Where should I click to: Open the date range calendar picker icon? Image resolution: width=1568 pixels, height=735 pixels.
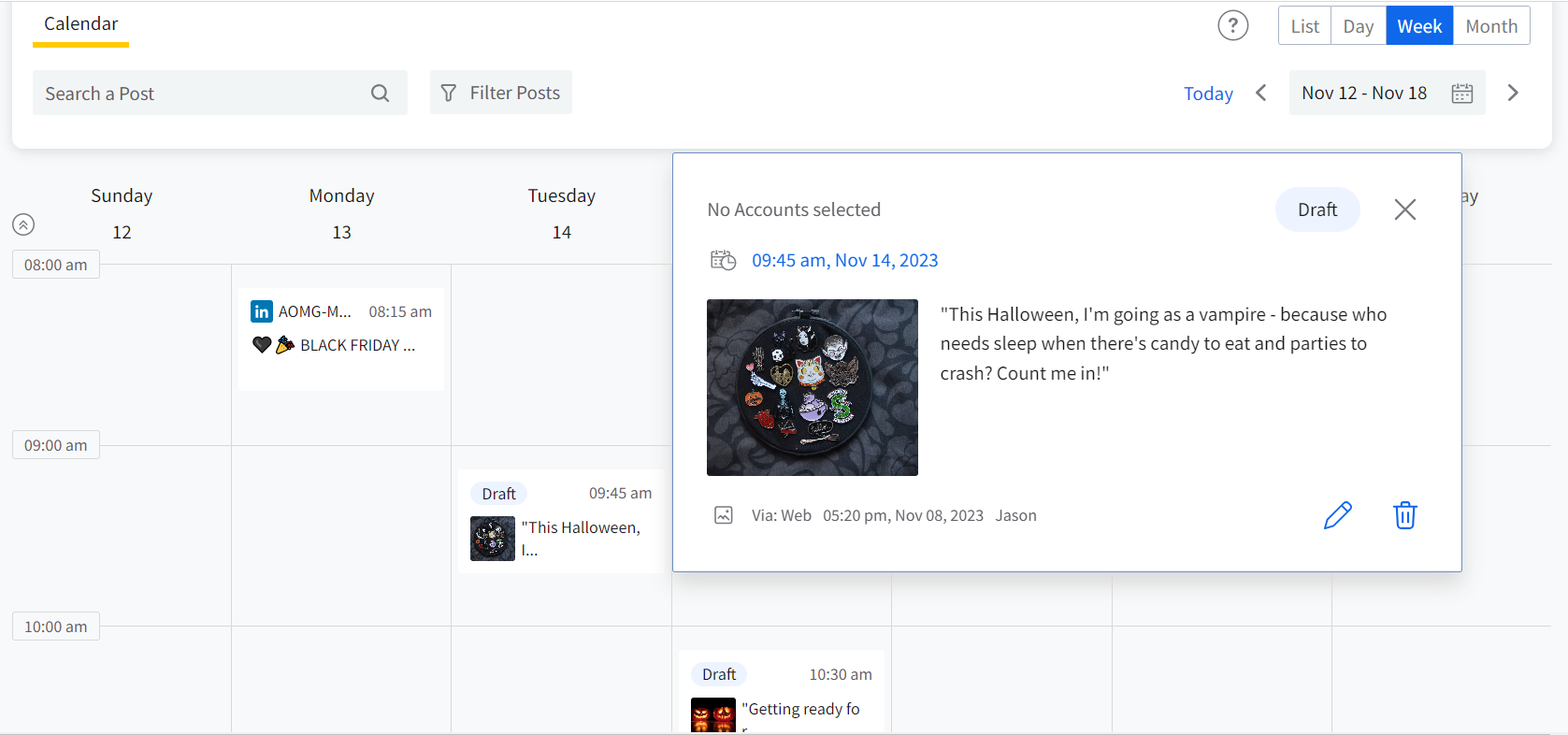click(1461, 94)
